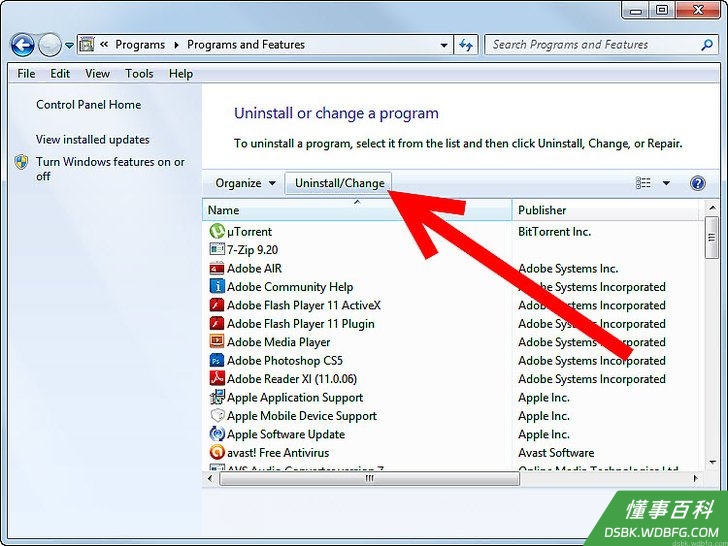Open the File menu
Image resolution: width=728 pixels, height=546 pixels.
(26, 73)
